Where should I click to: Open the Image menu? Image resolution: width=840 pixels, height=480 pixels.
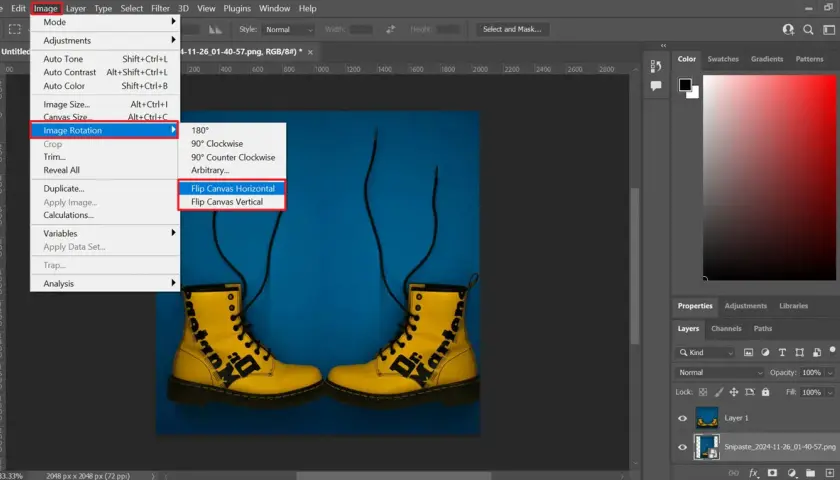point(46,9)
